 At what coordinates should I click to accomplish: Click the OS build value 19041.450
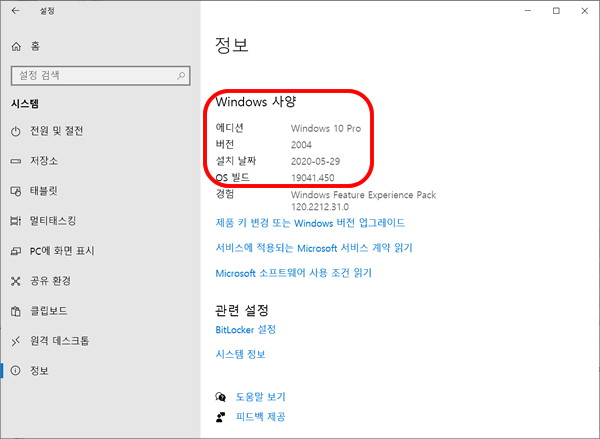[313, 178]
